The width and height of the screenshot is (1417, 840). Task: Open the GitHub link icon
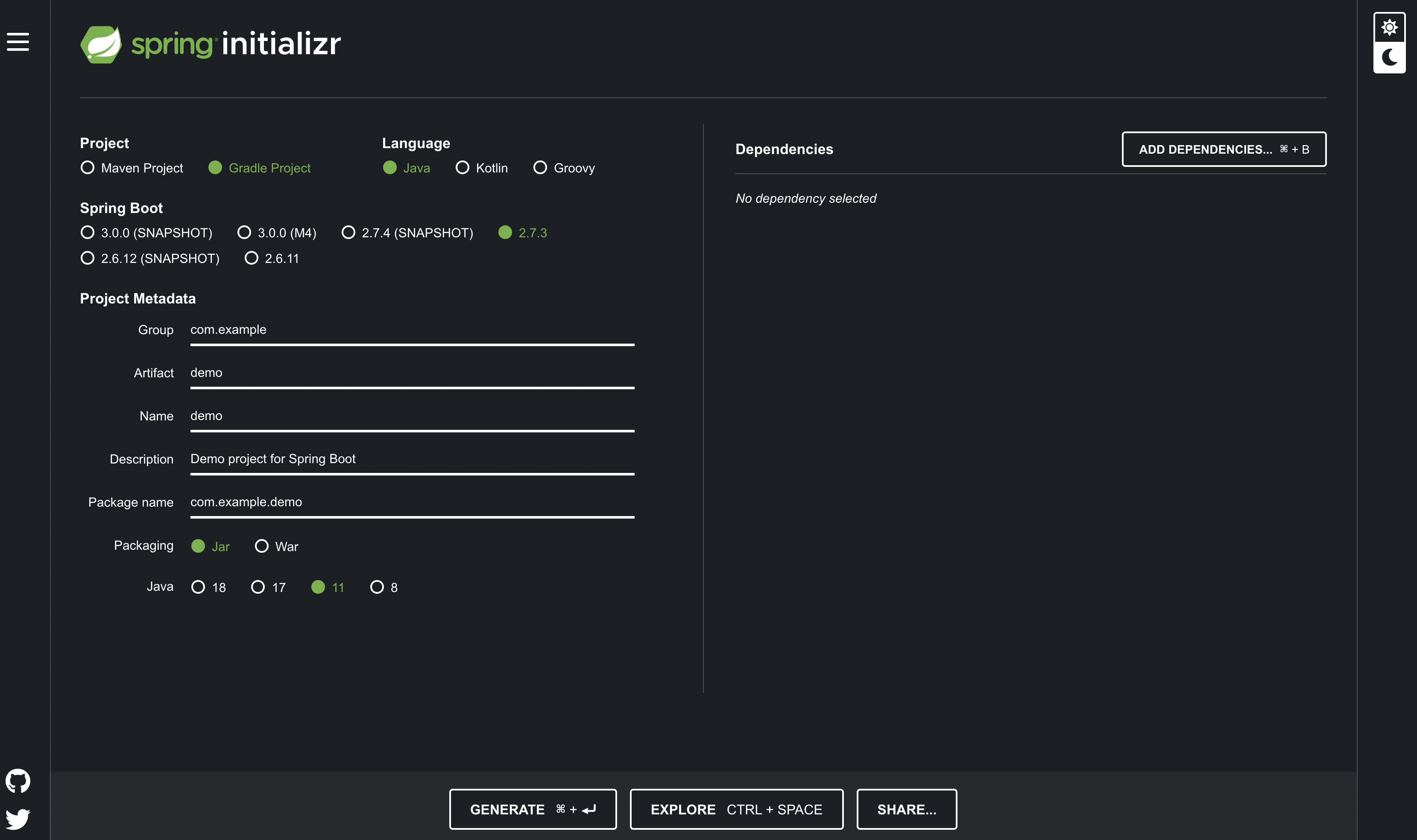(18, 781)
